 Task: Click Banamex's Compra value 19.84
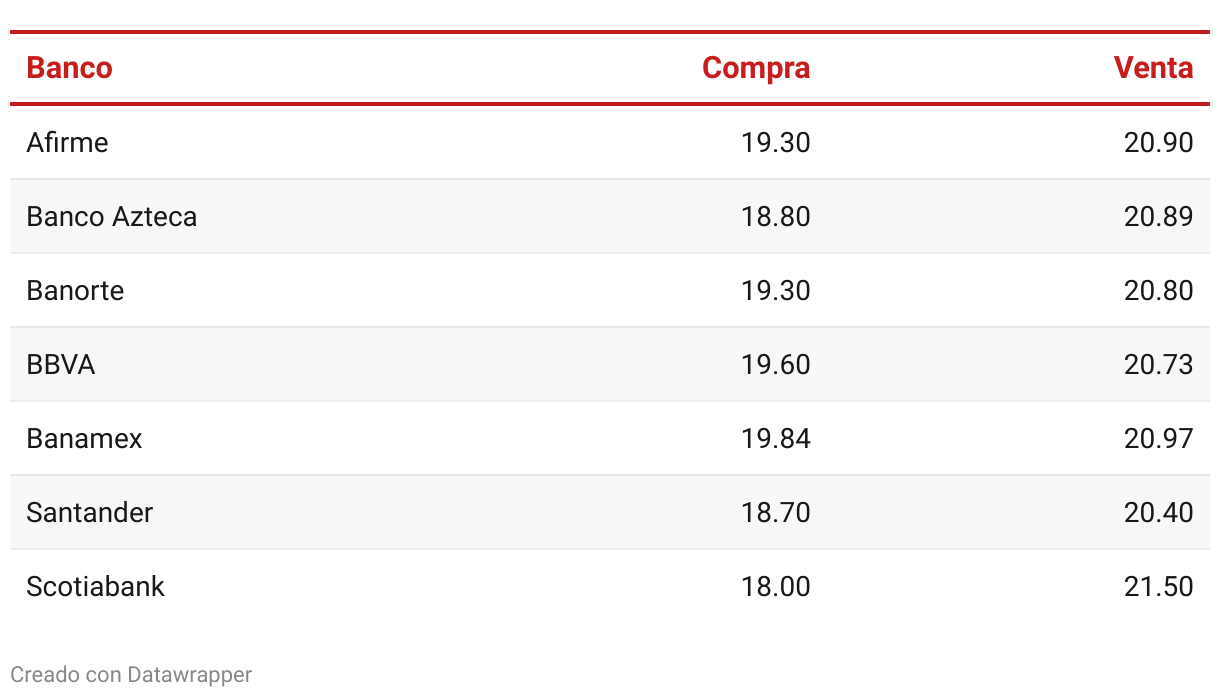(776, 439)
